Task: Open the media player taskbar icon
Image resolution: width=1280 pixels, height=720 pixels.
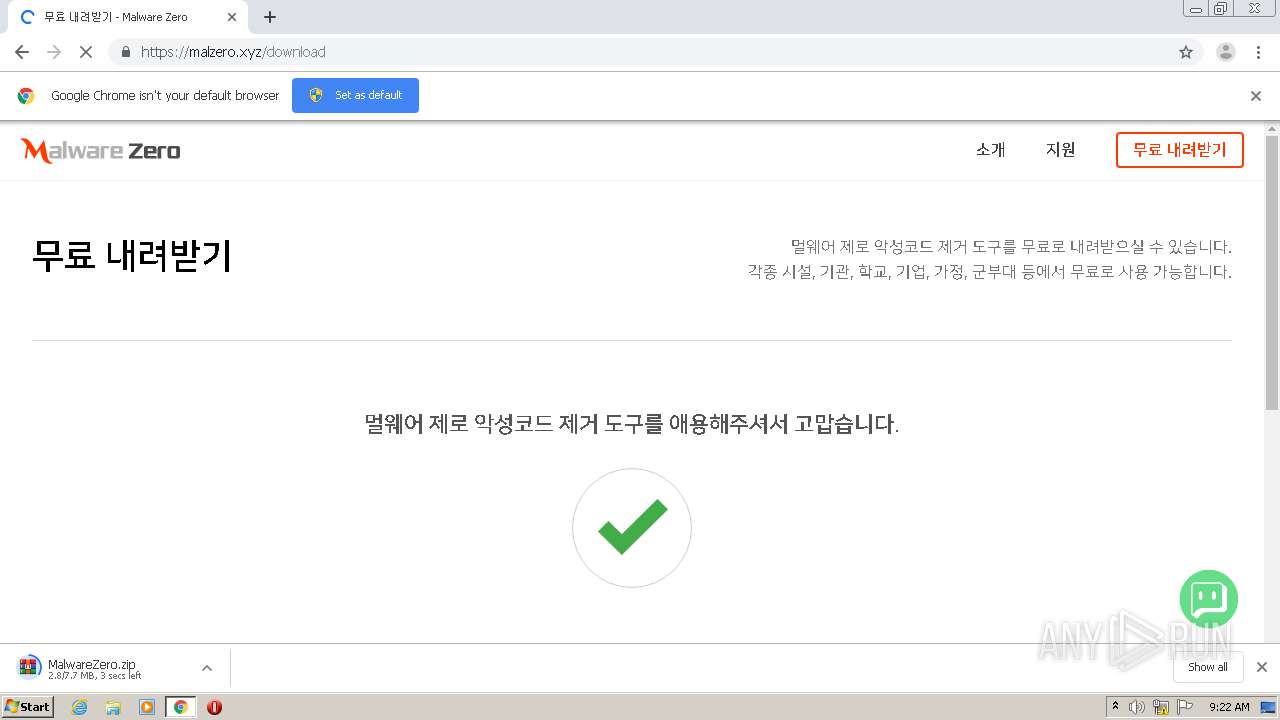Action: (x=147, y=707)
